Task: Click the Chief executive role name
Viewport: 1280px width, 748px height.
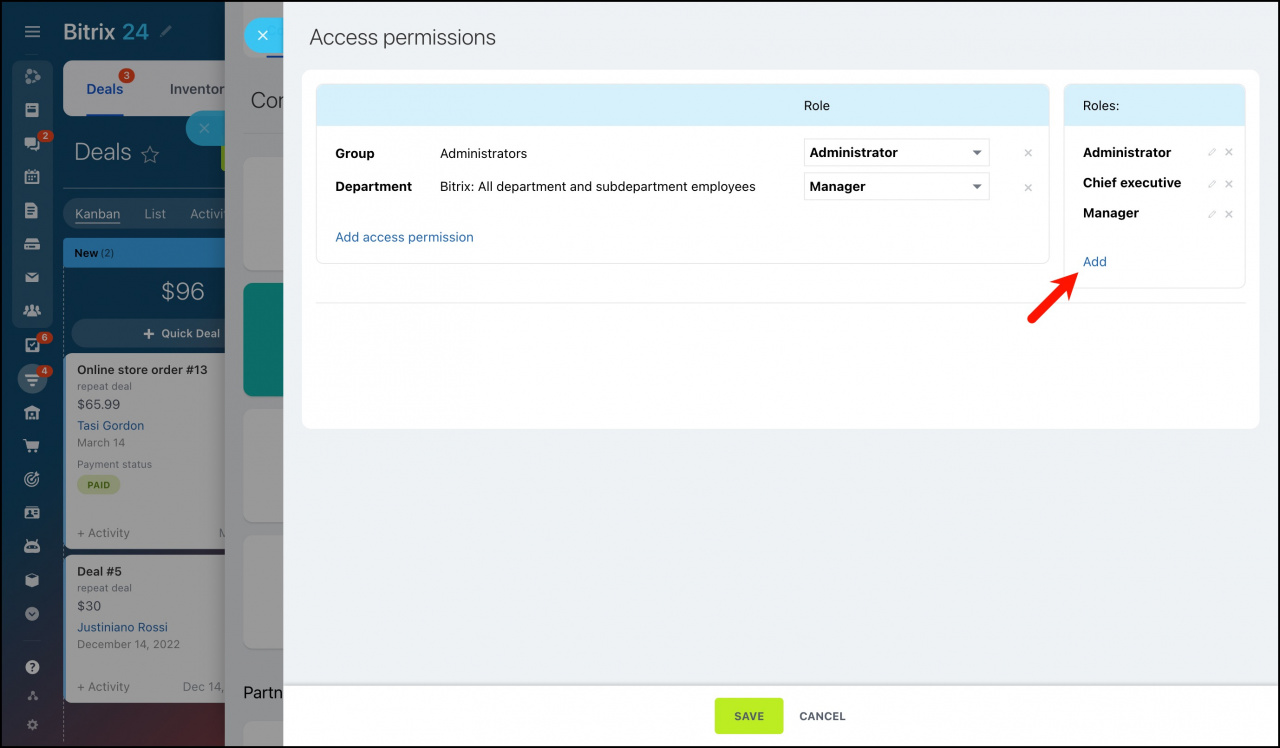Action: 1132,183
